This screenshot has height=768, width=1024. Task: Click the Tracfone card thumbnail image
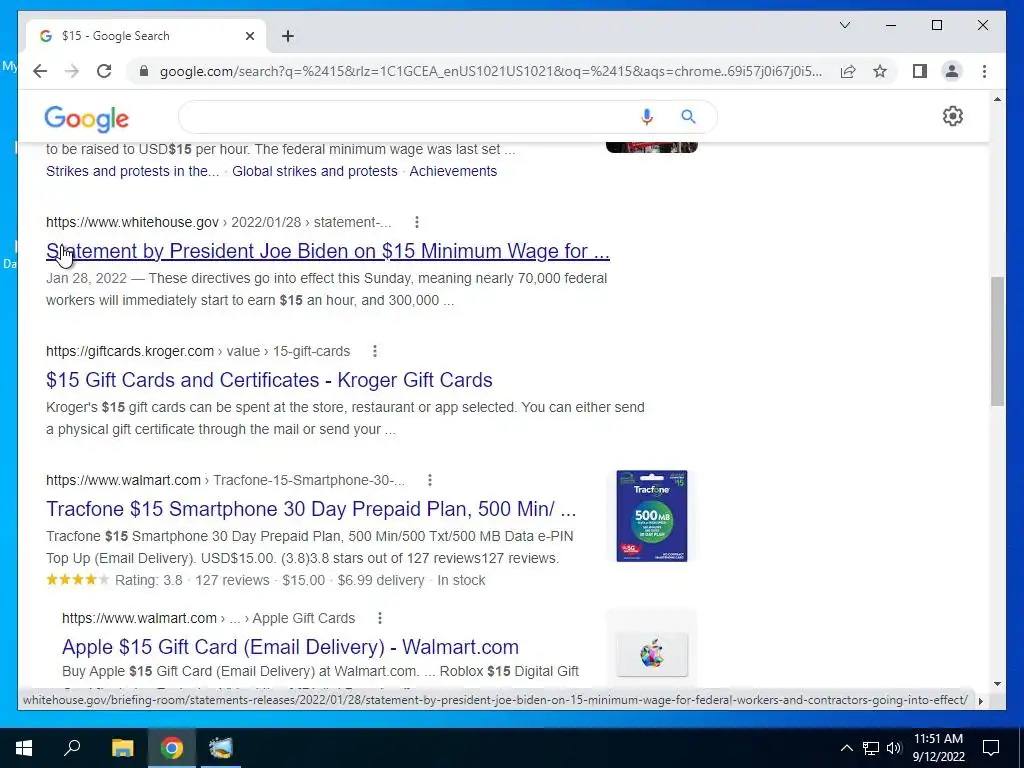coord(652,516)
